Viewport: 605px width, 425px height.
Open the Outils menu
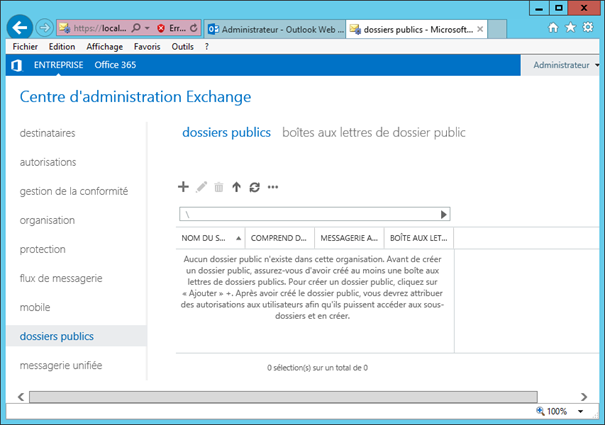tap(183, 47)
